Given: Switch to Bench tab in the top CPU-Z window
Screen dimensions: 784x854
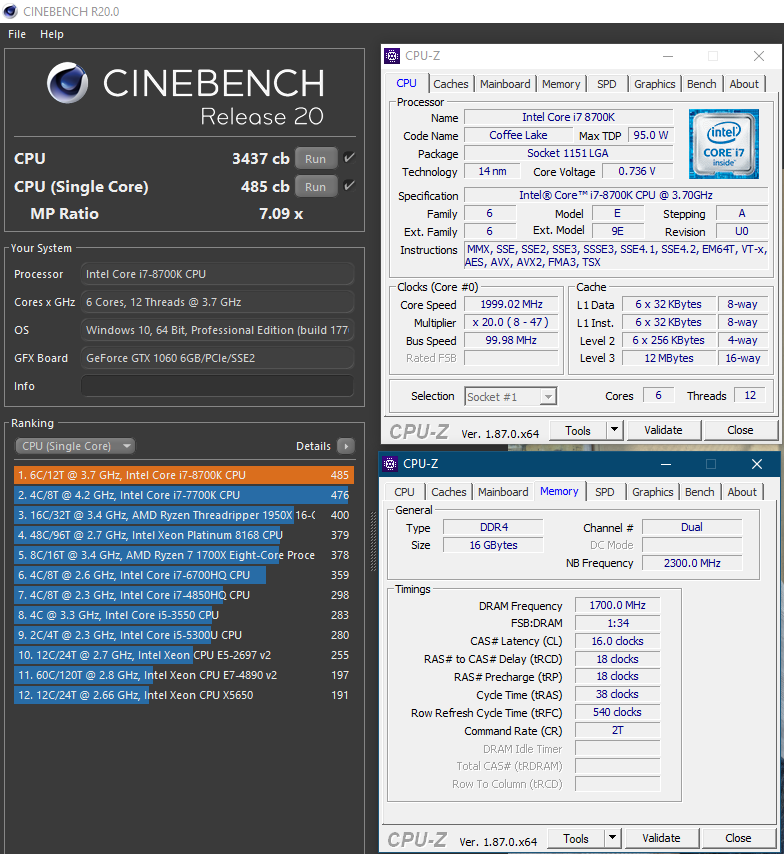Looking at the screenshot, I should (x=701, y=84).
